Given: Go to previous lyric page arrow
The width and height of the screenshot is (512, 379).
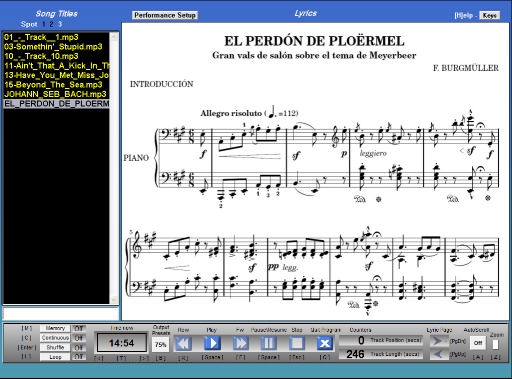Looking at the screenshot, I should coord(437,354).
